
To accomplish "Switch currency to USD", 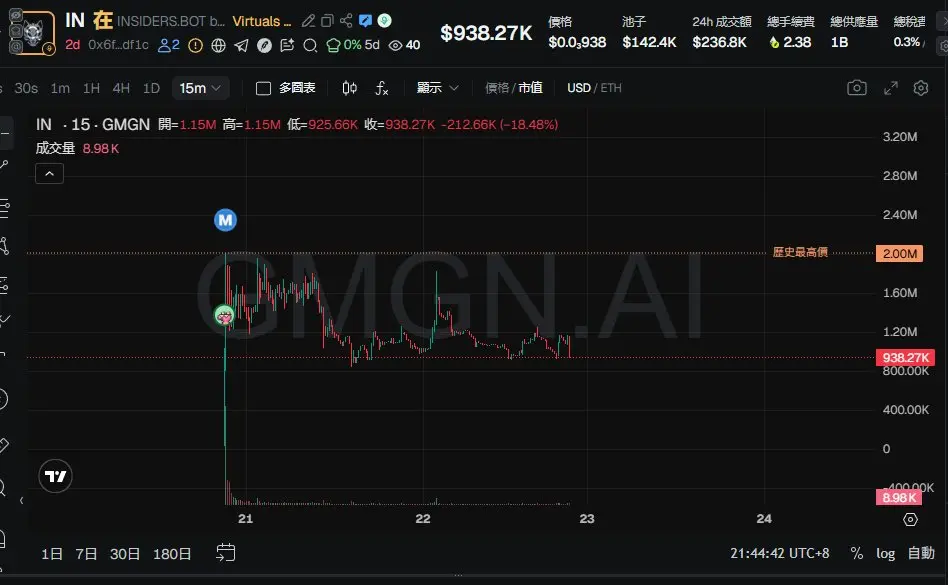I will (x=579, y=88).
